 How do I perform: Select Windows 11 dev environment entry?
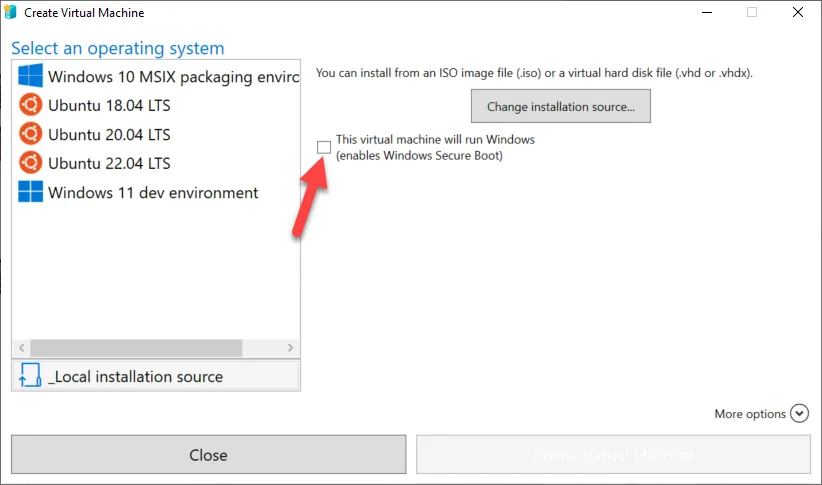point(156,192)
